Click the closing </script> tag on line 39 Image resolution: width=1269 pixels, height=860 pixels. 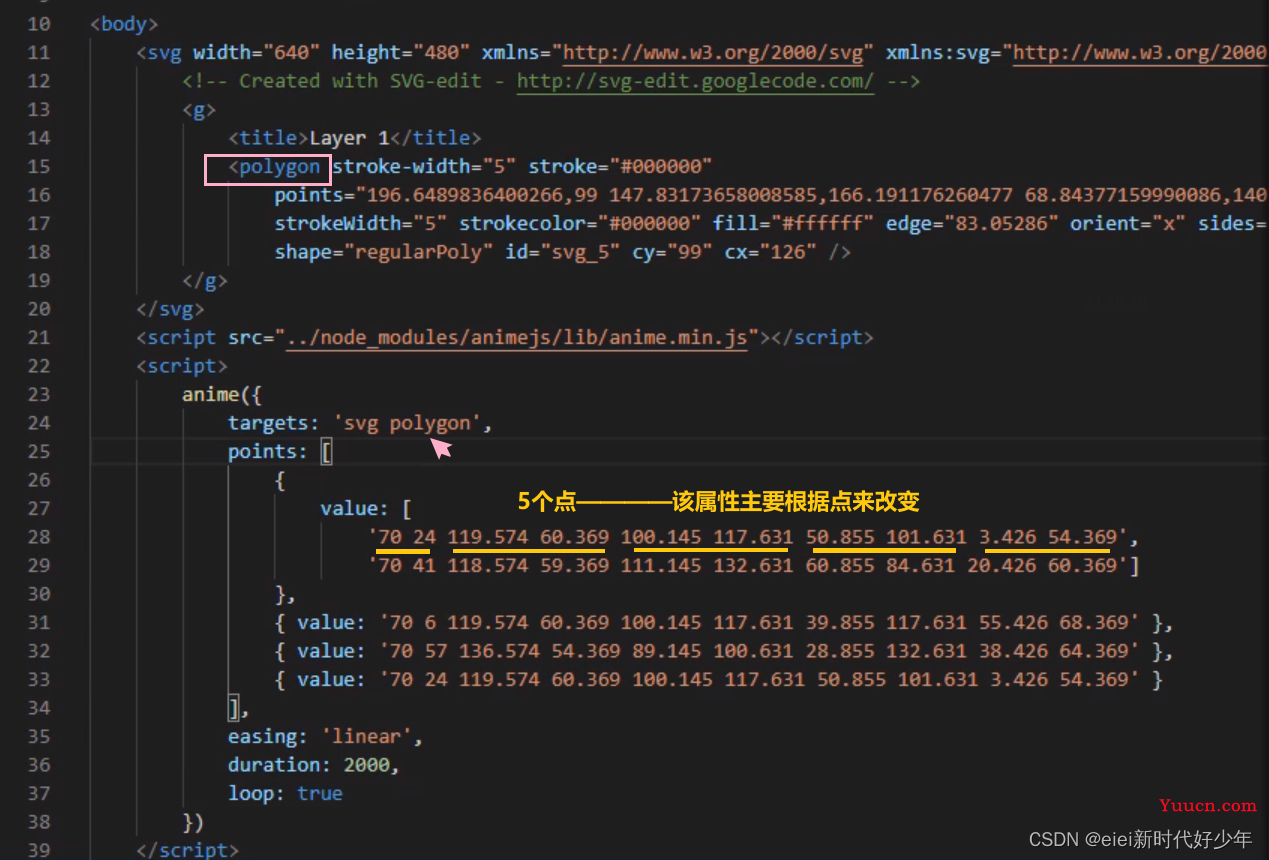point(188,850)
